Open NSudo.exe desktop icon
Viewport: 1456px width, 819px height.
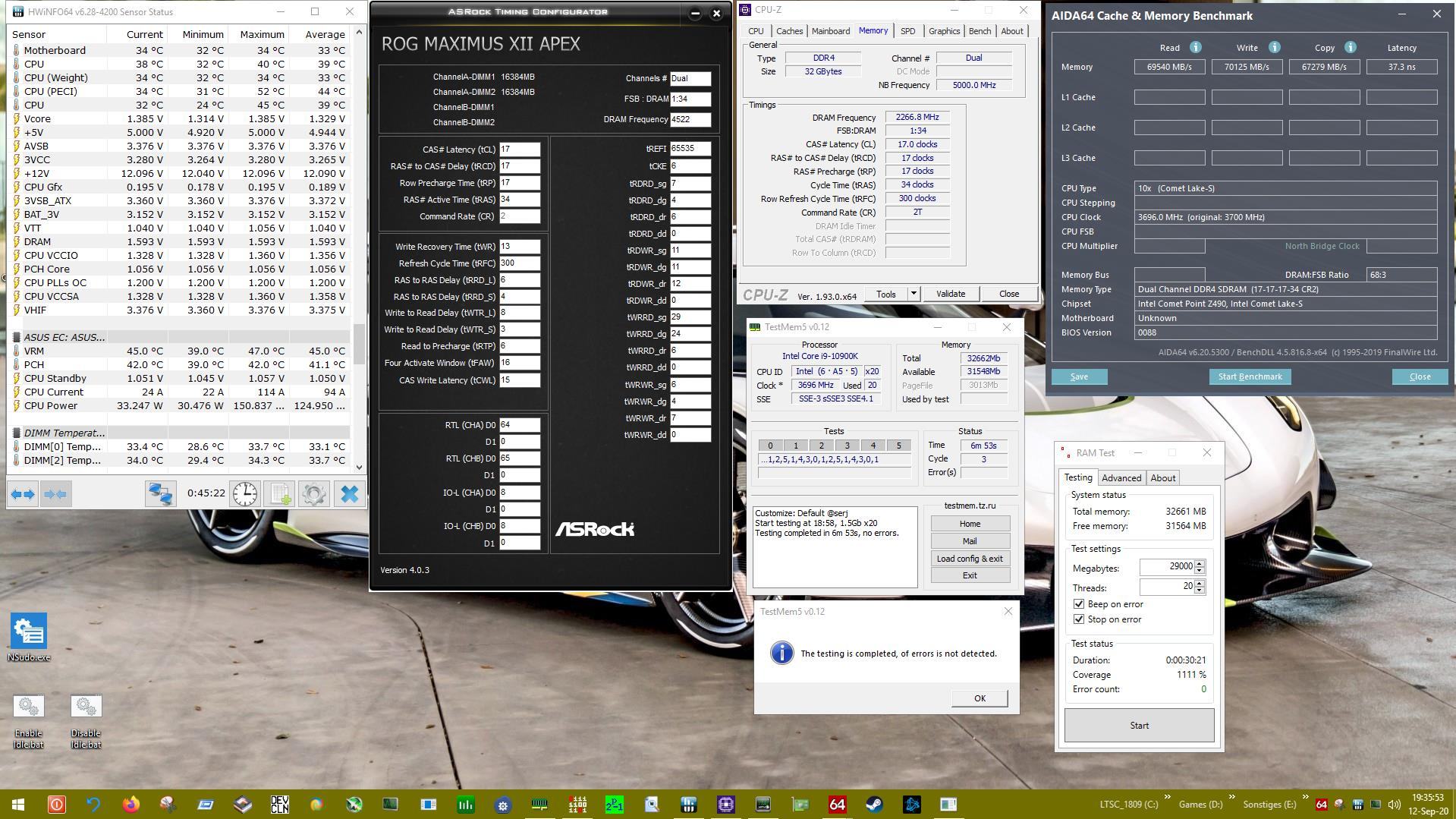coord(29,638)
